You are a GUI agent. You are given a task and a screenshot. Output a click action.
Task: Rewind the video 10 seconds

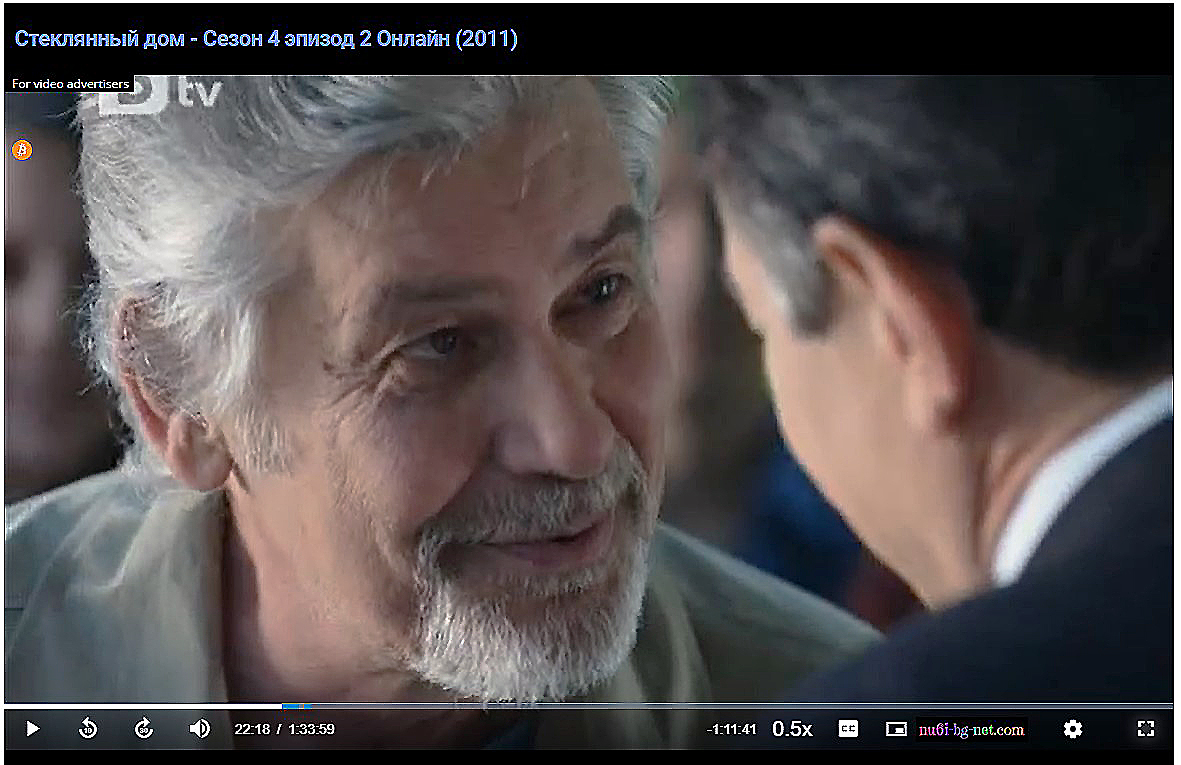(x=88, y=728)
